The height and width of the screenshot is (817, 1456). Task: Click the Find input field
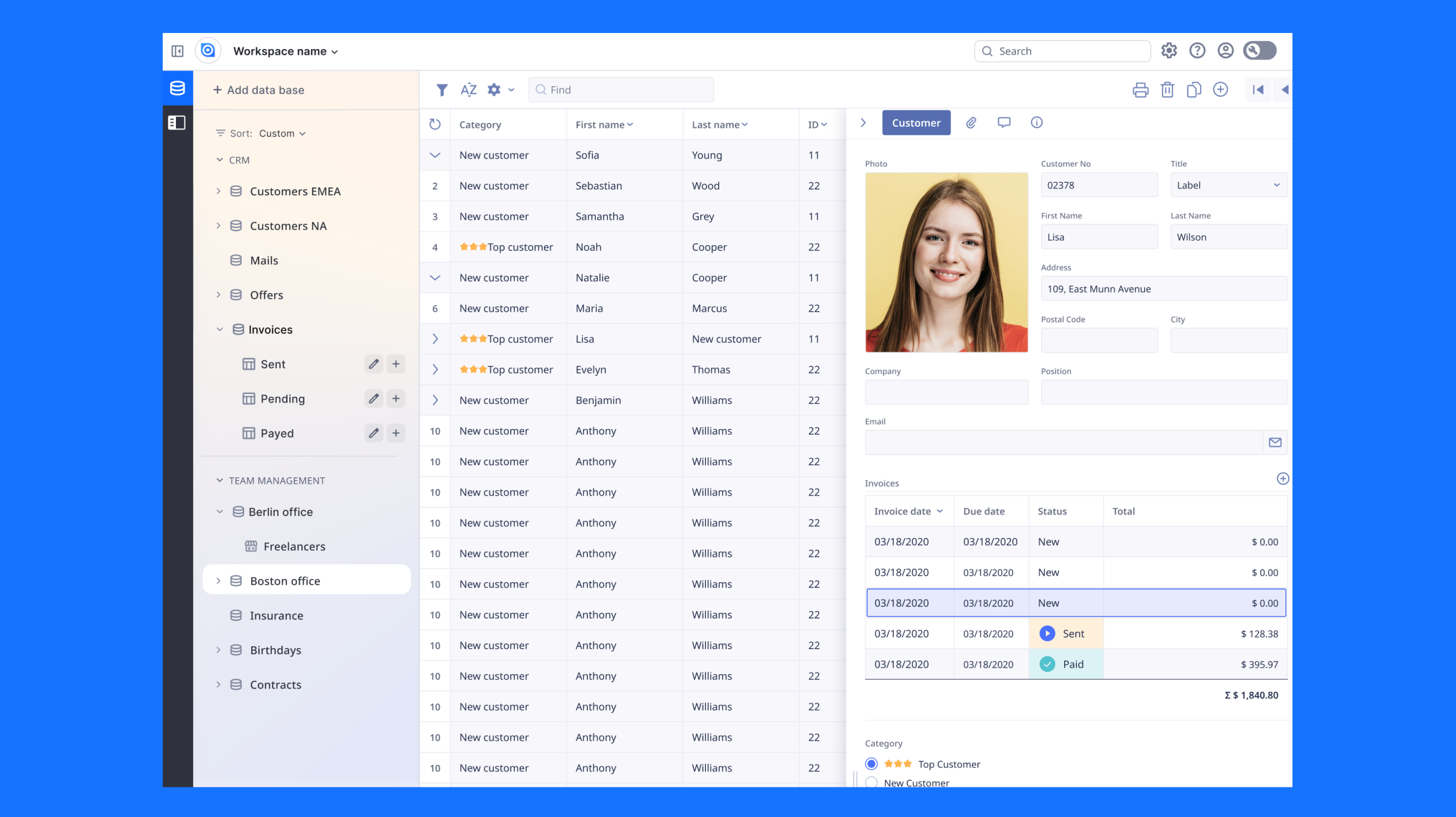pyautogui.click(x=621, y=90)
